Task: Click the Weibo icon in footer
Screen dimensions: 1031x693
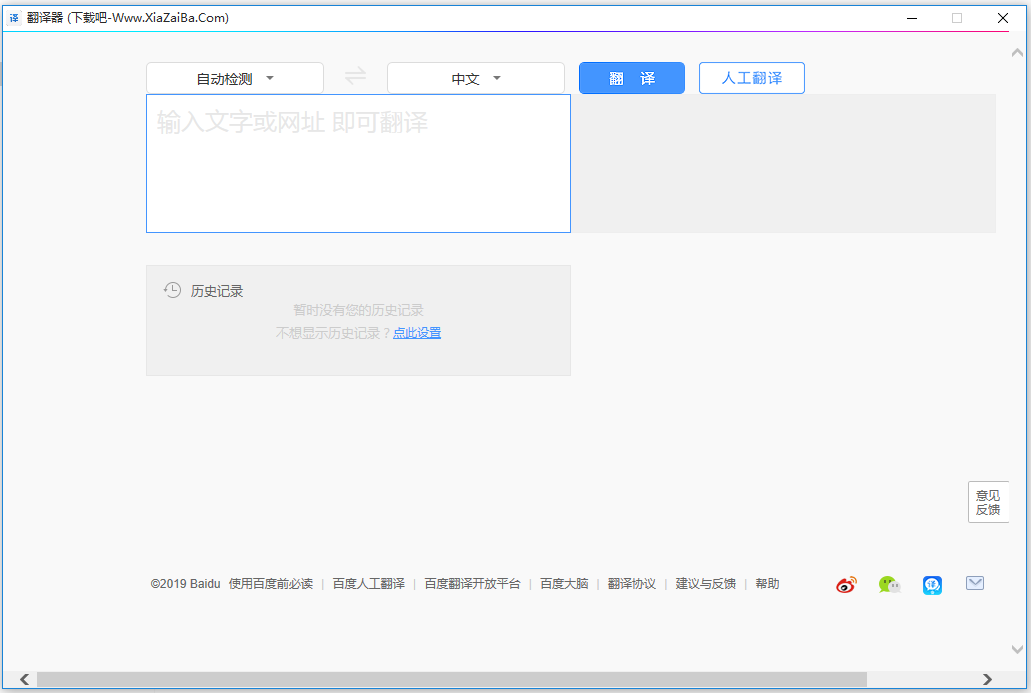Action: point(846,585)
